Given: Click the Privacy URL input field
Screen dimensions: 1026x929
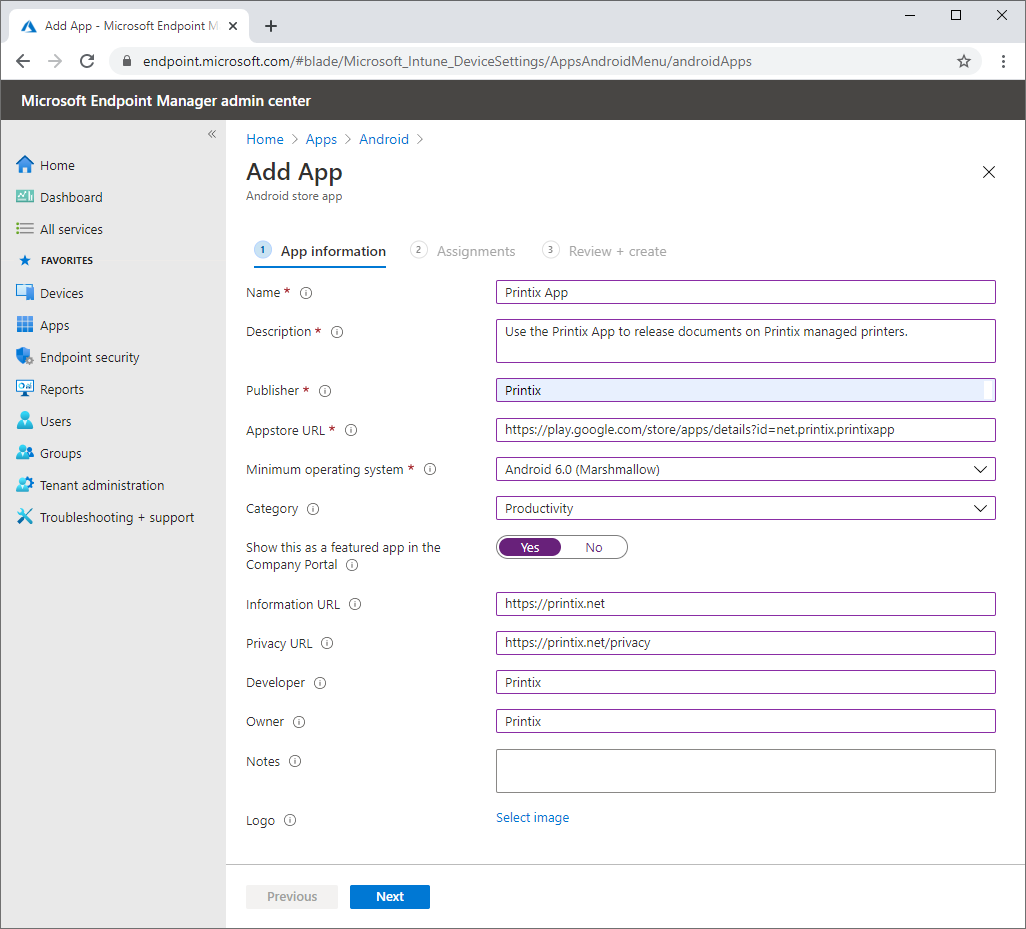Looking at the screenshot, I should (745, 643).
